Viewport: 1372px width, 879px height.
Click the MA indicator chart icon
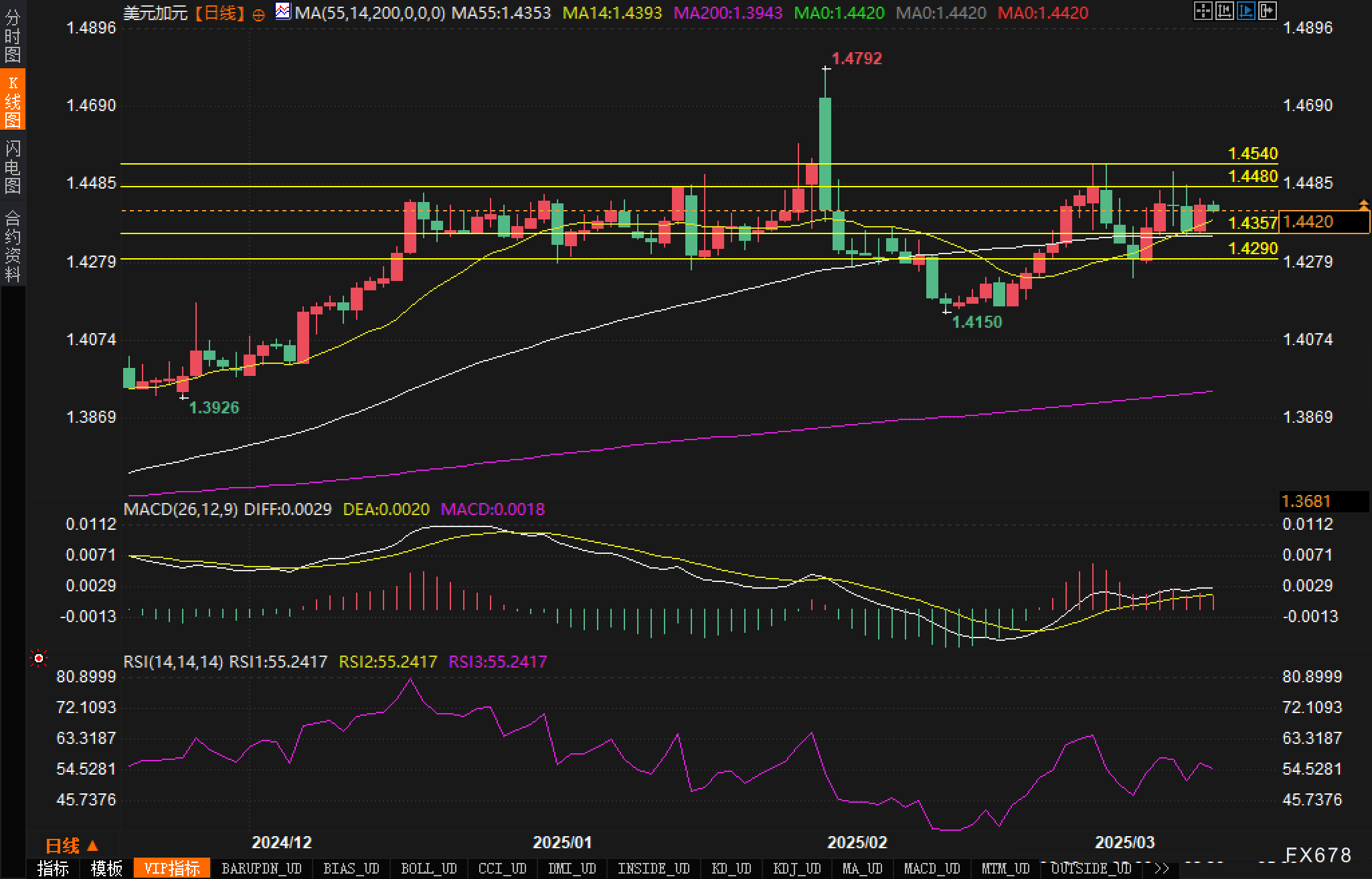(x=283, y=11)
